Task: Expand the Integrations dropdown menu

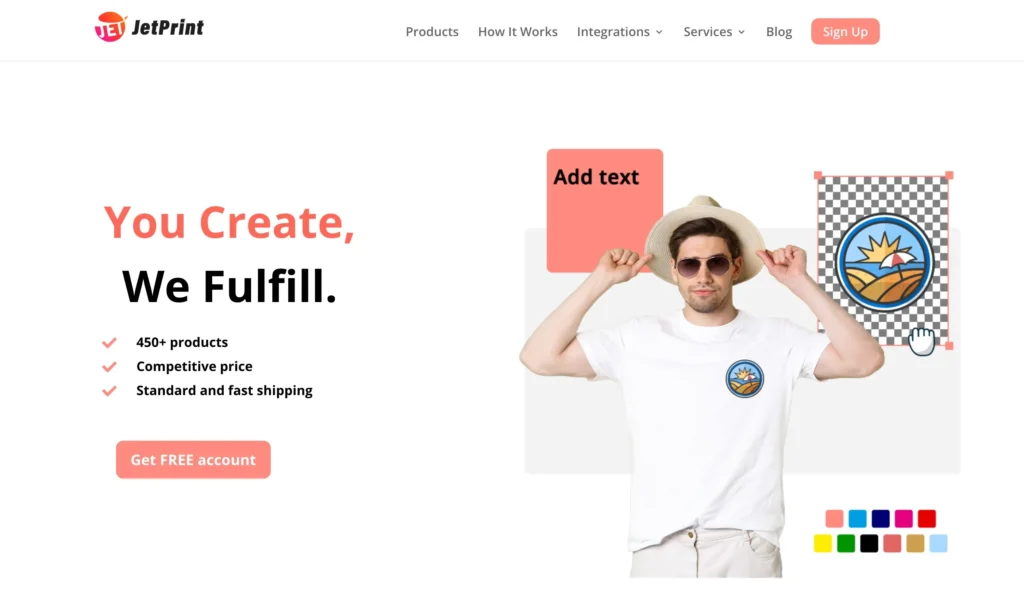Action: [x=620, y=31]
